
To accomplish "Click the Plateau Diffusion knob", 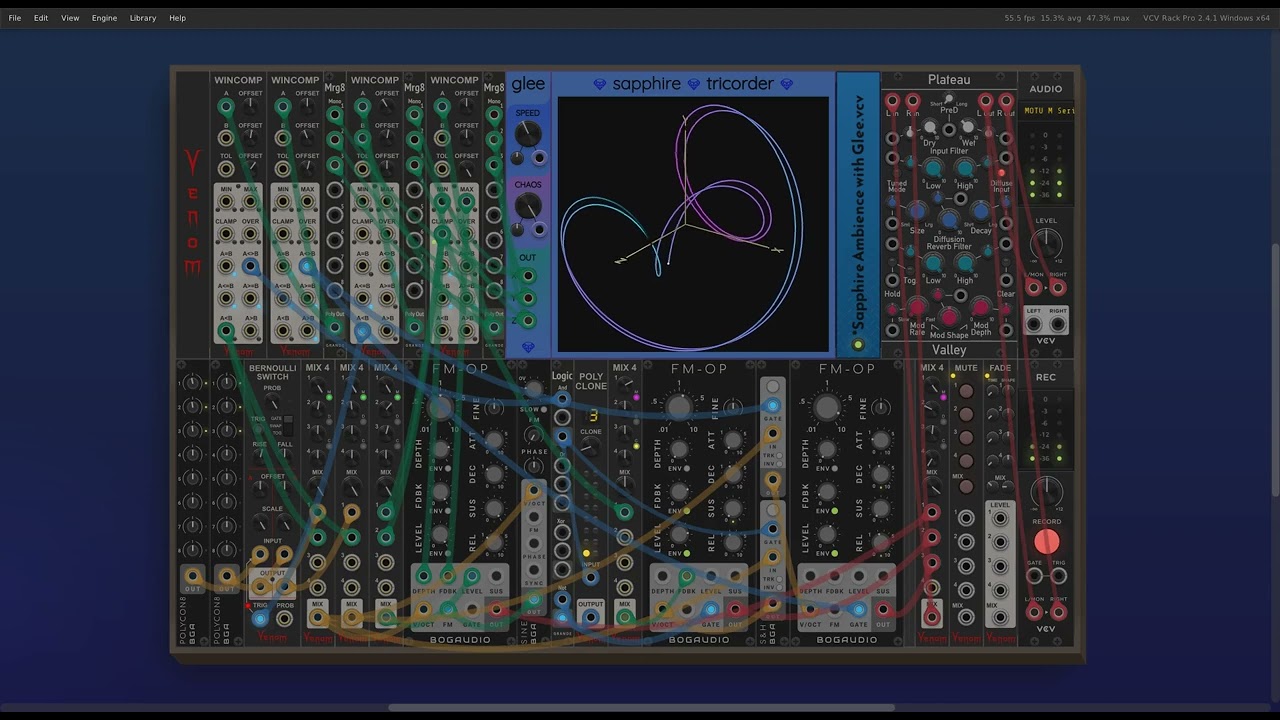I will click(949, 221).
